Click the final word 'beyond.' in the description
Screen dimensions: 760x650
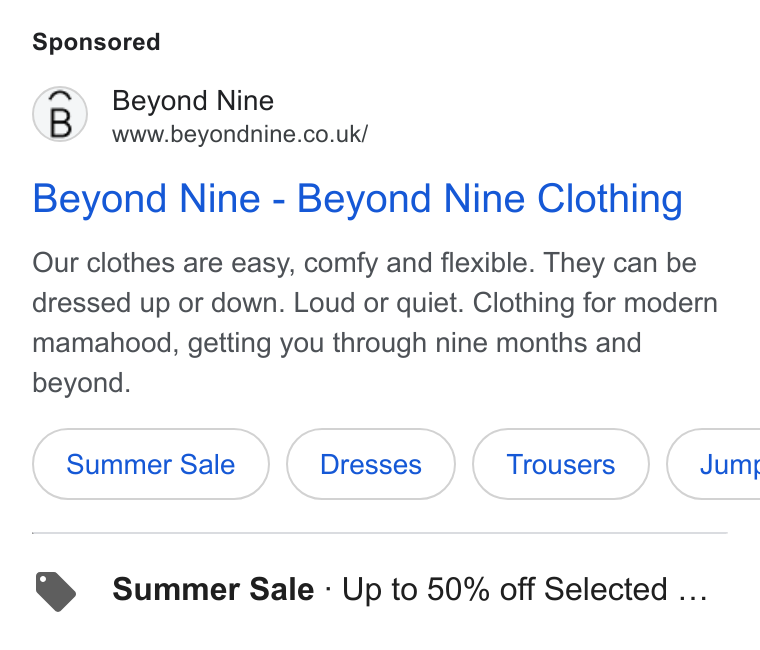pyautogui.click(x=81, y=383)
